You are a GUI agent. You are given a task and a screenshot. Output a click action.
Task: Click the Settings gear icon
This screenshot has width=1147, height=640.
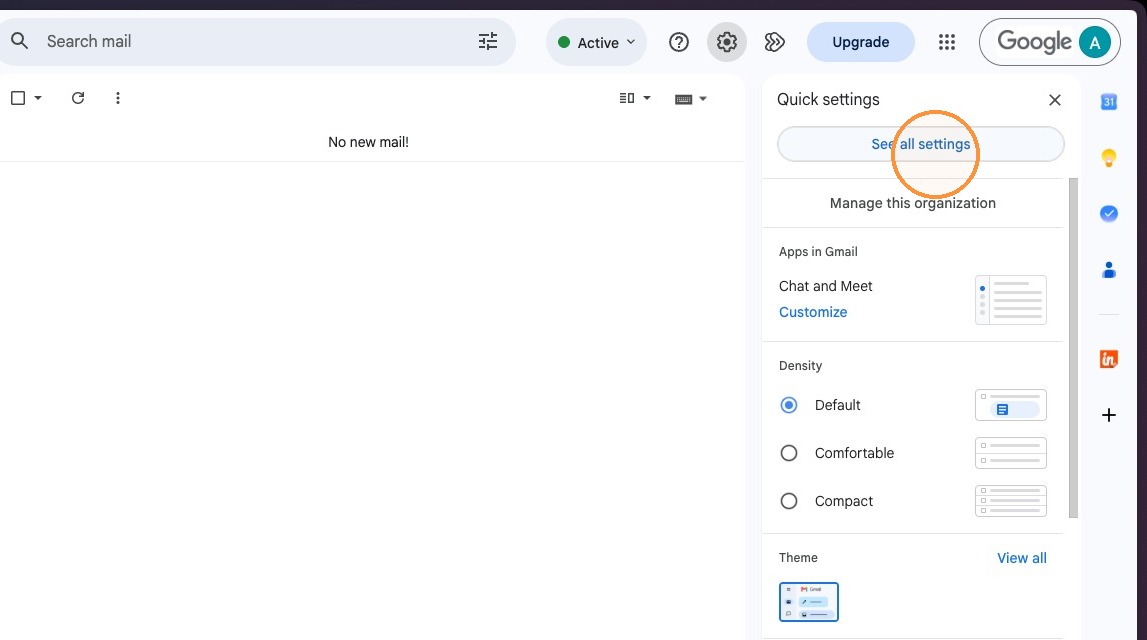(x=726, y=42)
